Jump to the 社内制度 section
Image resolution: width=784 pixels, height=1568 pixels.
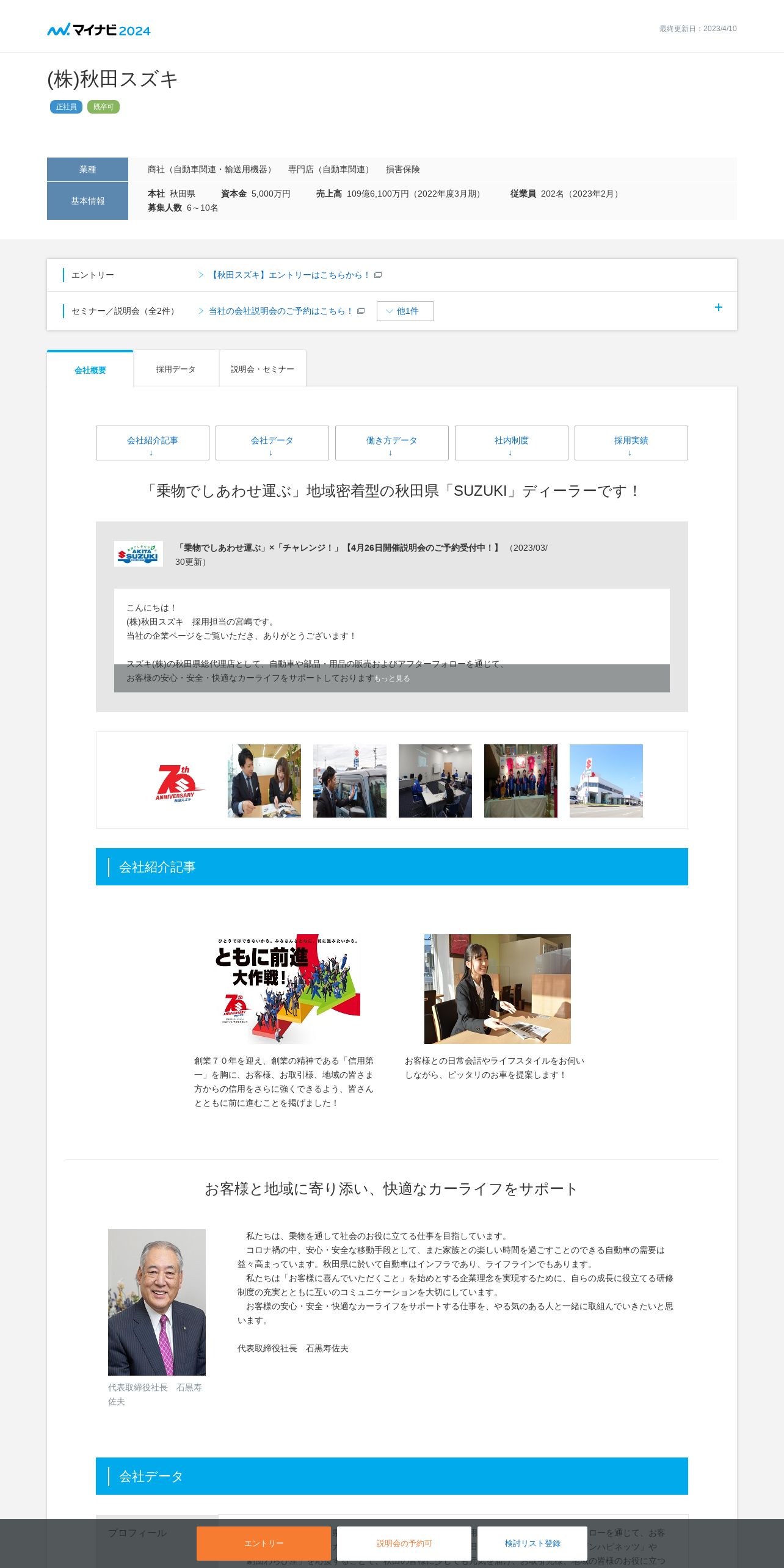pos(512,443)
